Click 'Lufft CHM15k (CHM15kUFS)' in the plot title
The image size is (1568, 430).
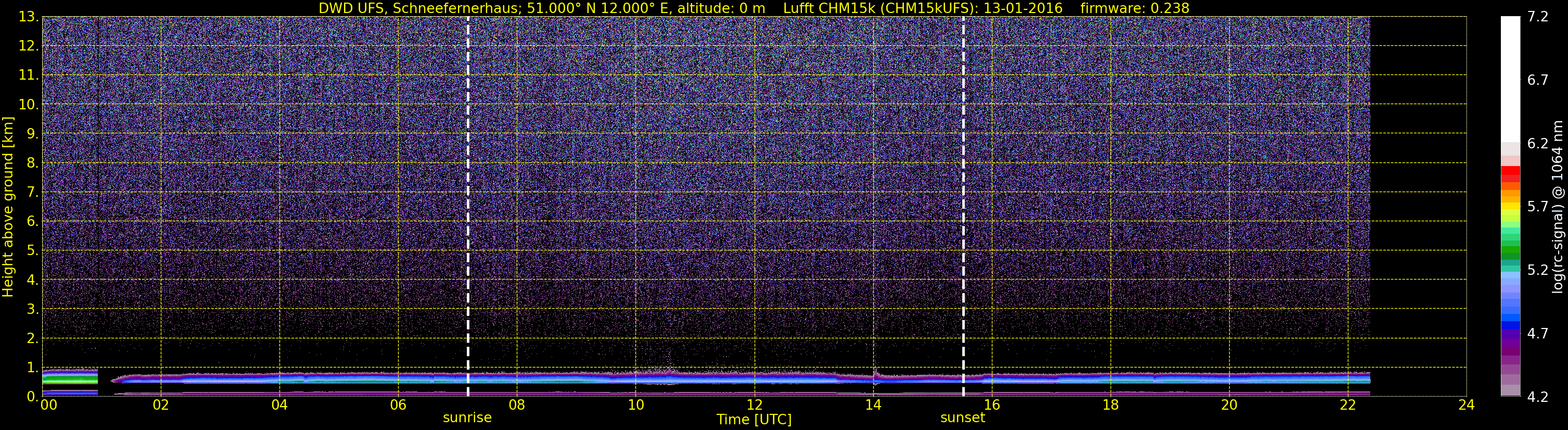(x=881, y=8)
